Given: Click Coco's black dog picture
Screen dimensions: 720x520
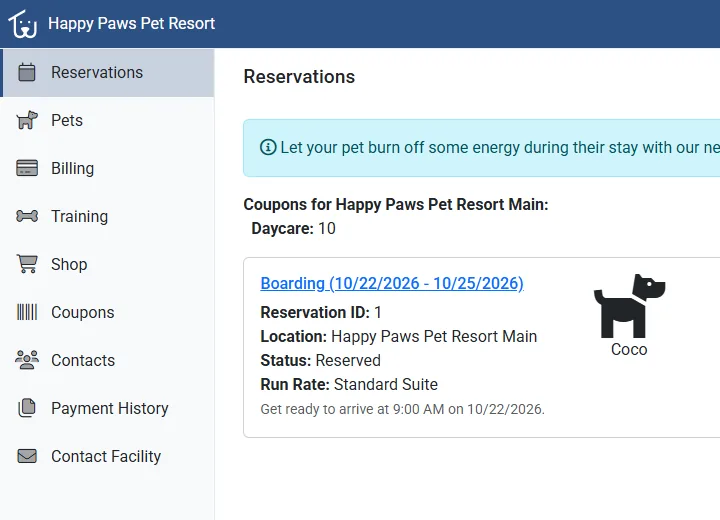Looking at the screenshot, I should [629, 306].
